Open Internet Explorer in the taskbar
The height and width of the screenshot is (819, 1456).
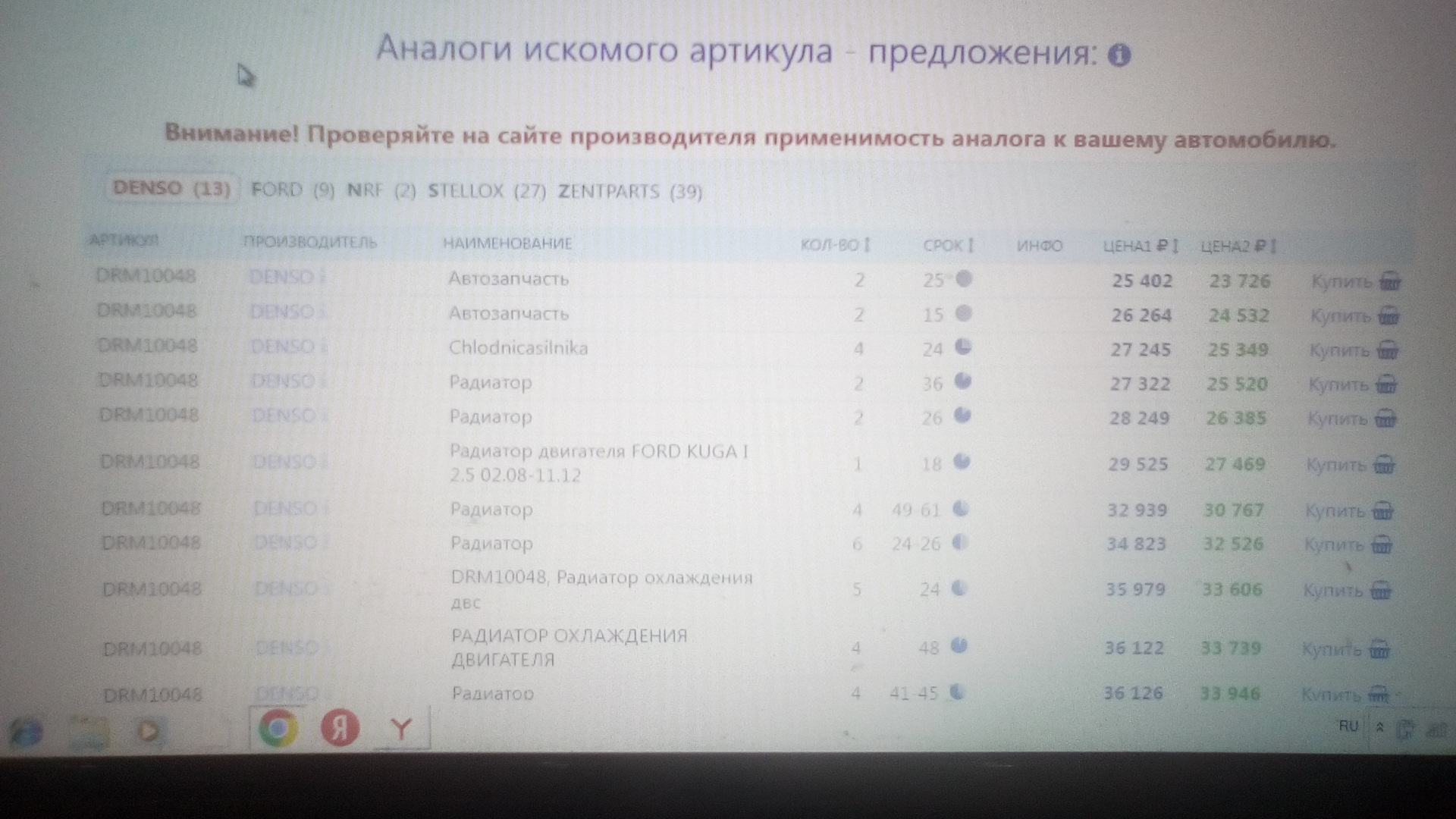28,731
